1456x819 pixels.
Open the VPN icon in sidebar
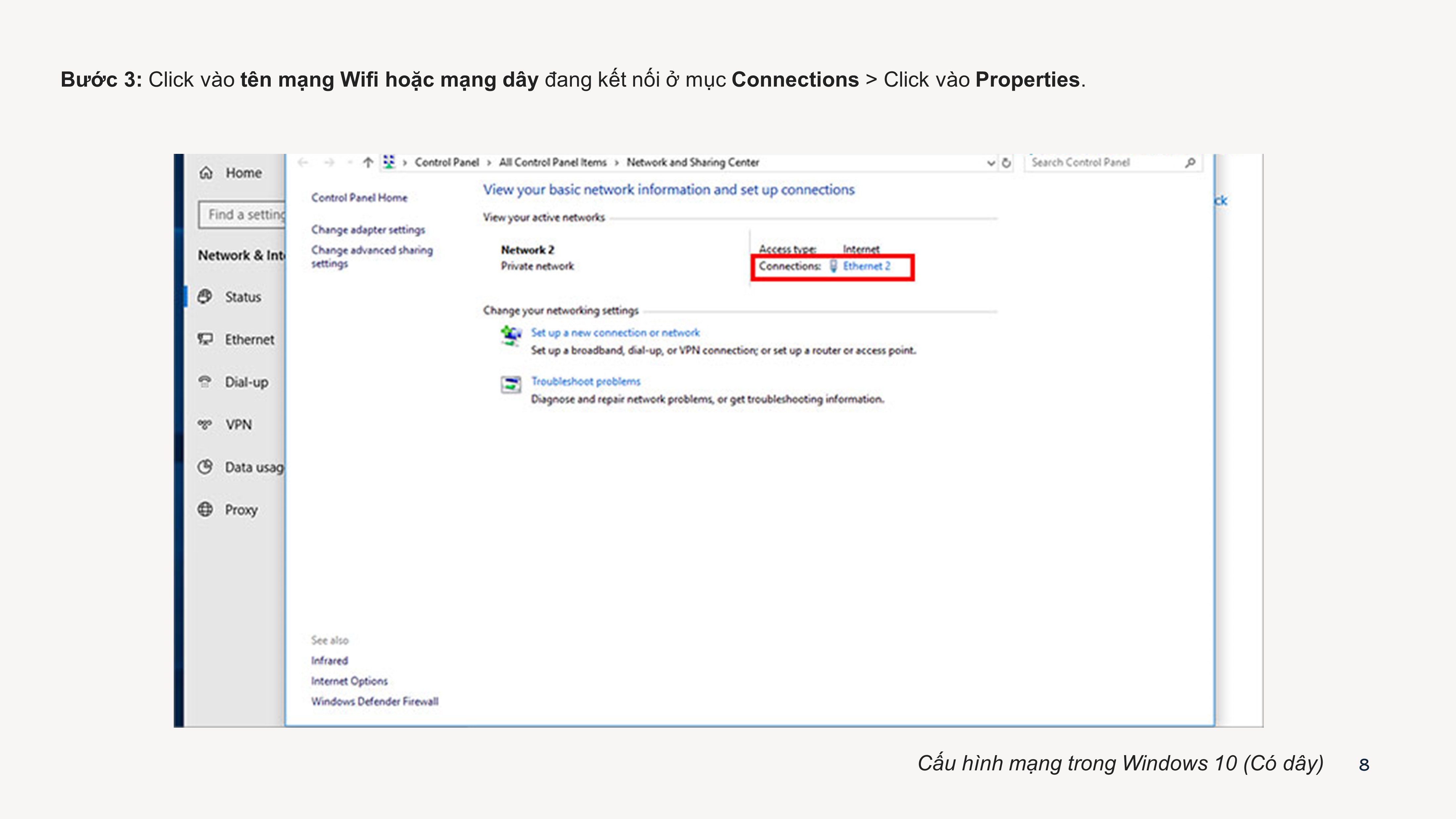(205, 424)
